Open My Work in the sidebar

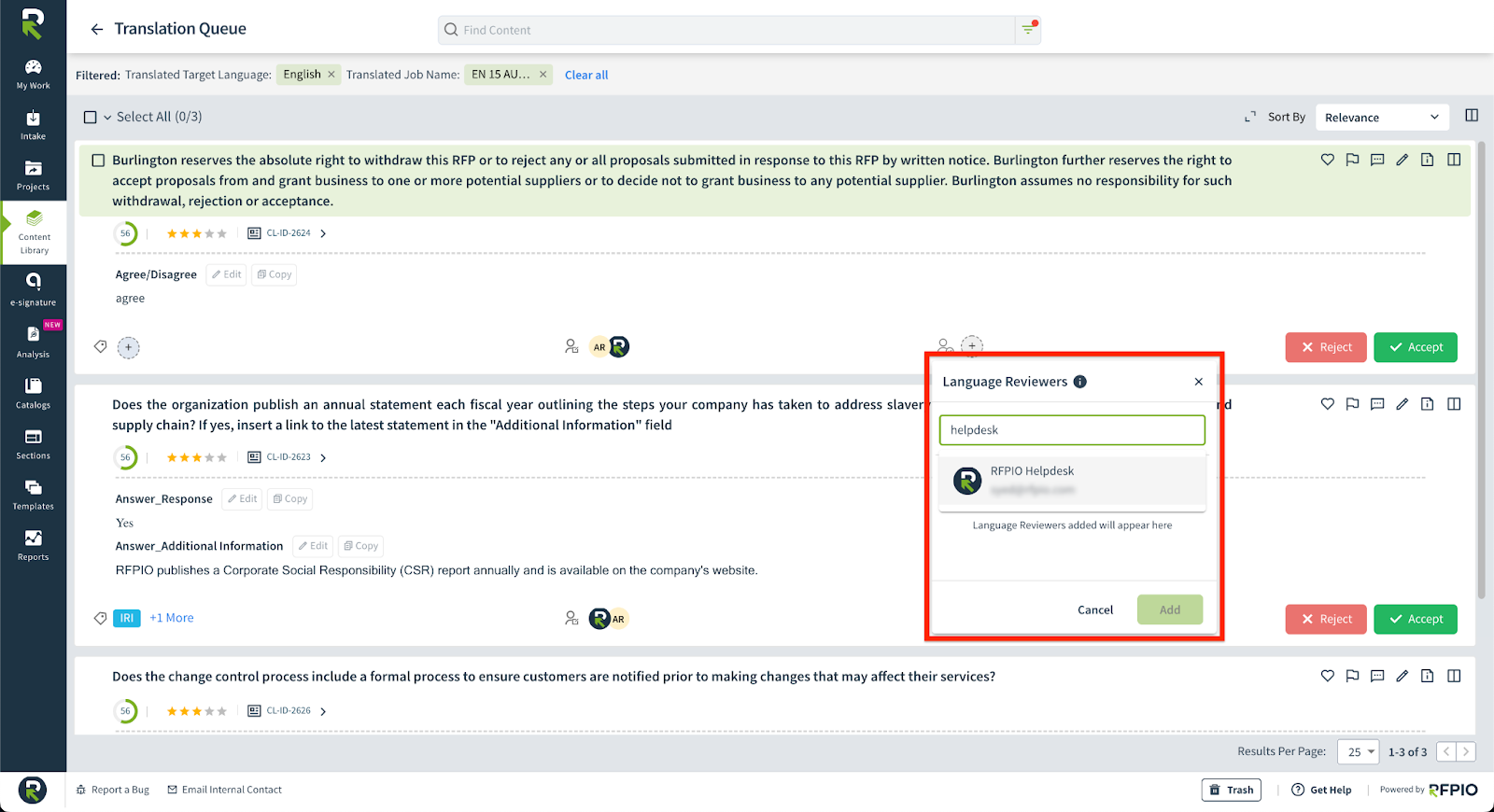(x=34, y=74)
